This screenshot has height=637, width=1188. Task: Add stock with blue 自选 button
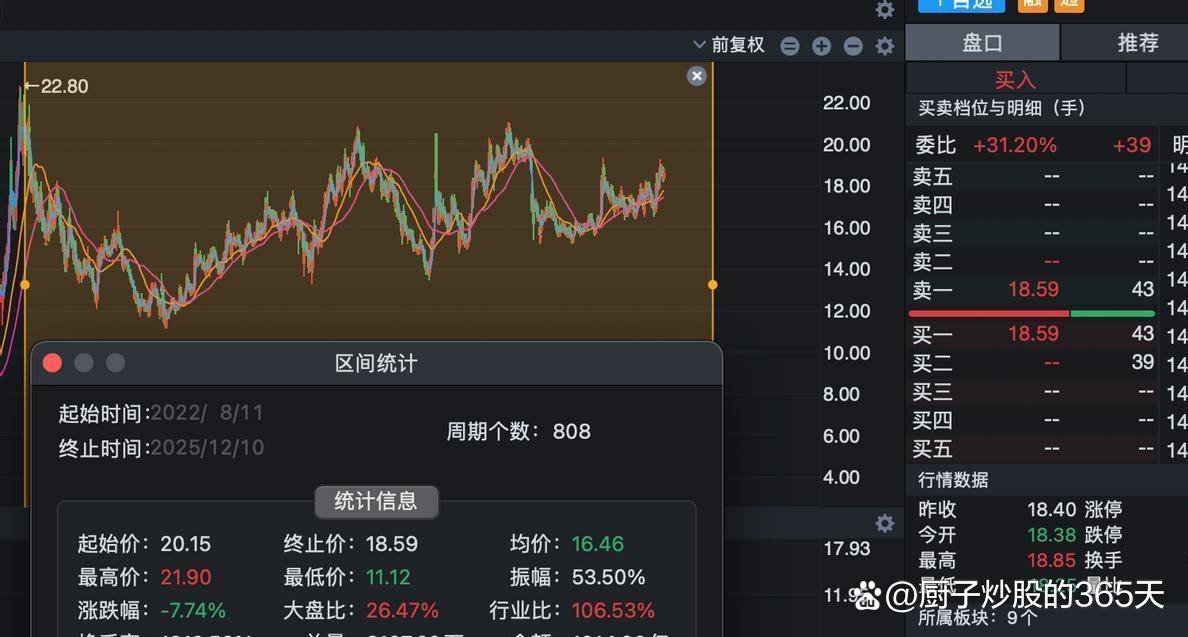[960, 5]
